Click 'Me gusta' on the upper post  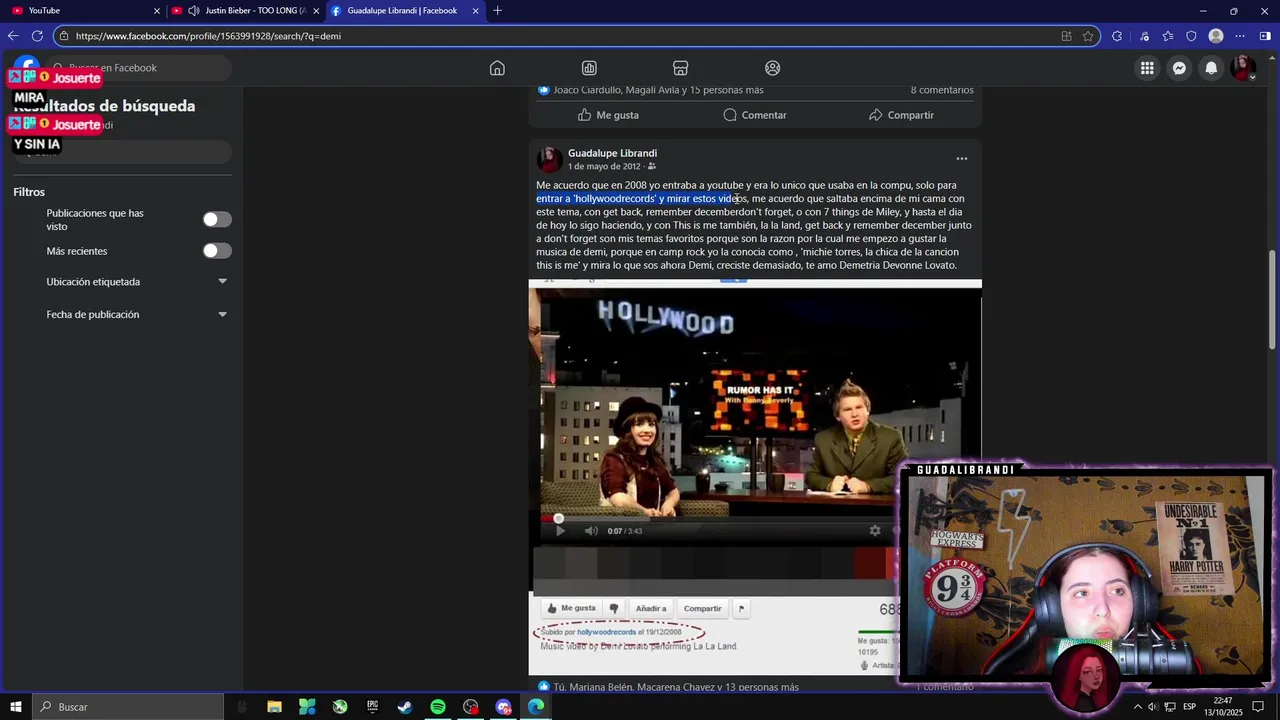[608, 115]
